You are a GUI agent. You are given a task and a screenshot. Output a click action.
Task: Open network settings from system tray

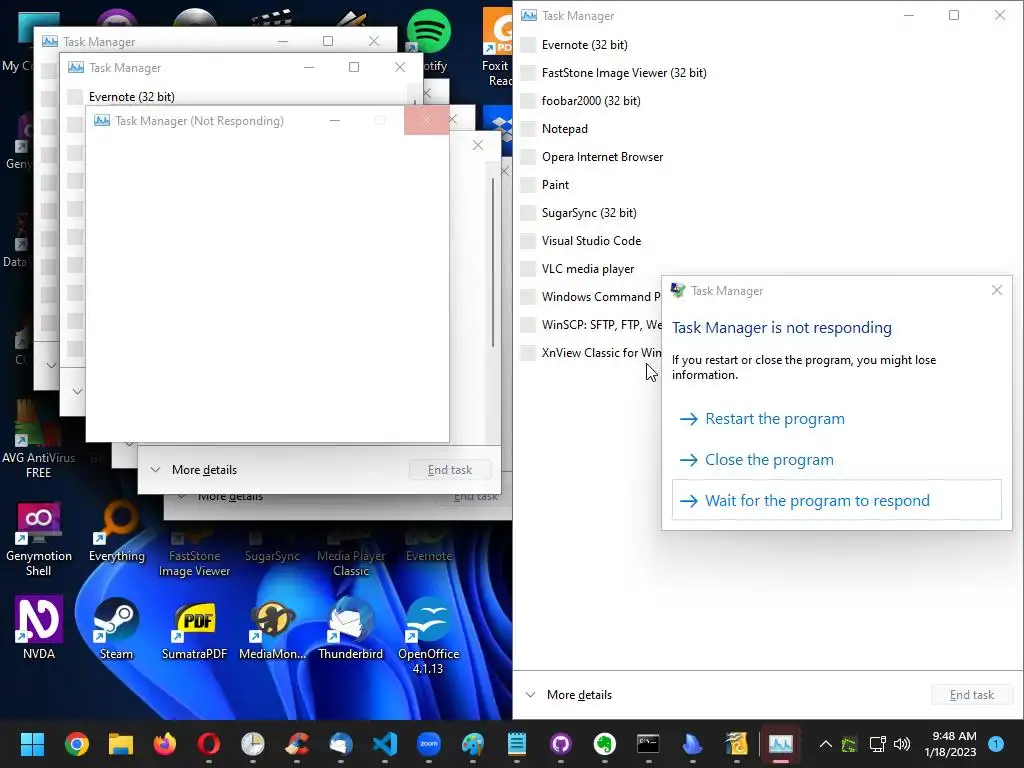(878, 744)
